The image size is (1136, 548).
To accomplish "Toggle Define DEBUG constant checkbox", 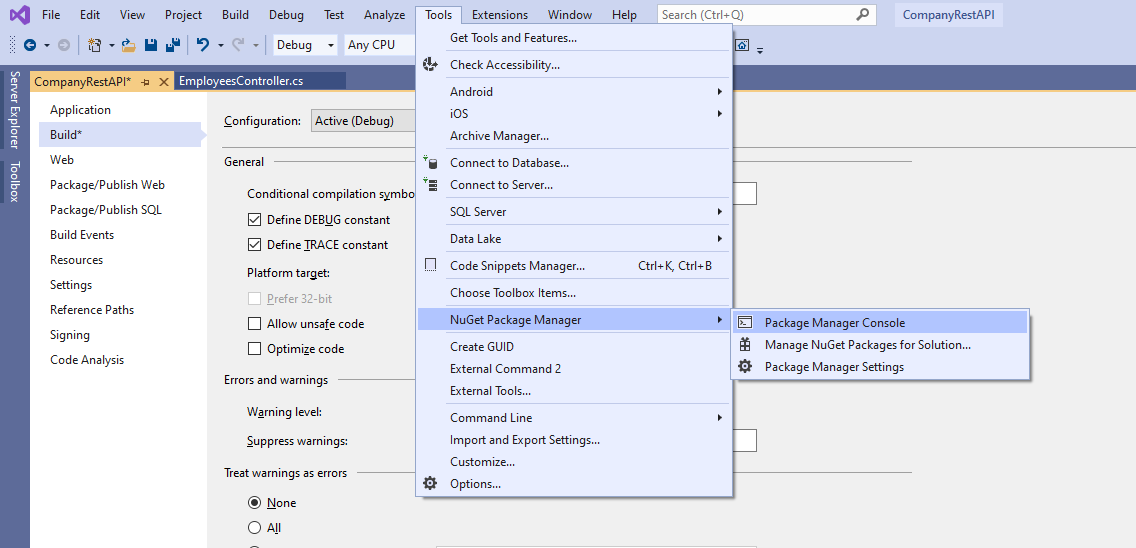I will pyautogui.click(x=254, y=220).
